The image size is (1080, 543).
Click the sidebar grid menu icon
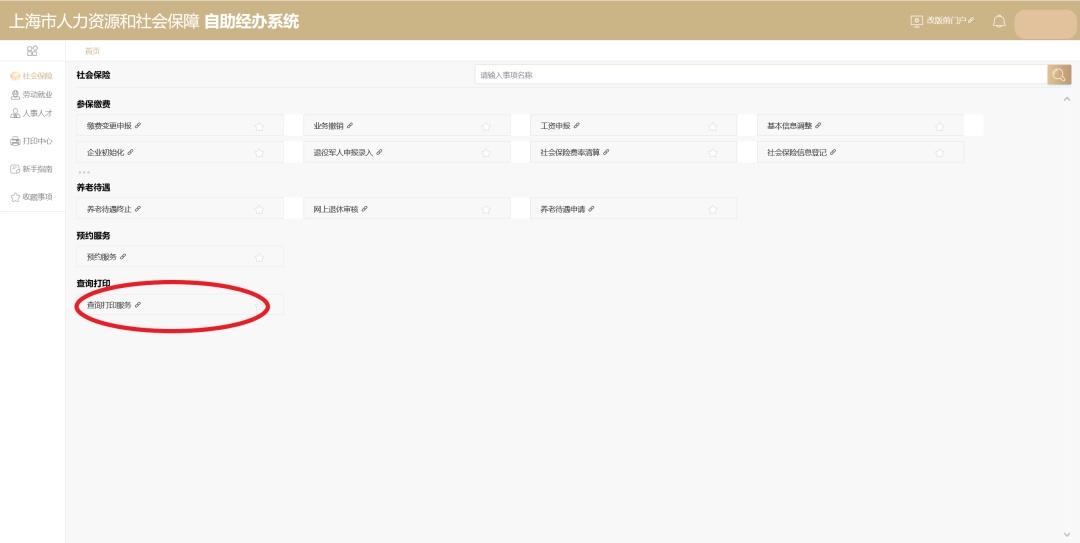click(32, 51)
